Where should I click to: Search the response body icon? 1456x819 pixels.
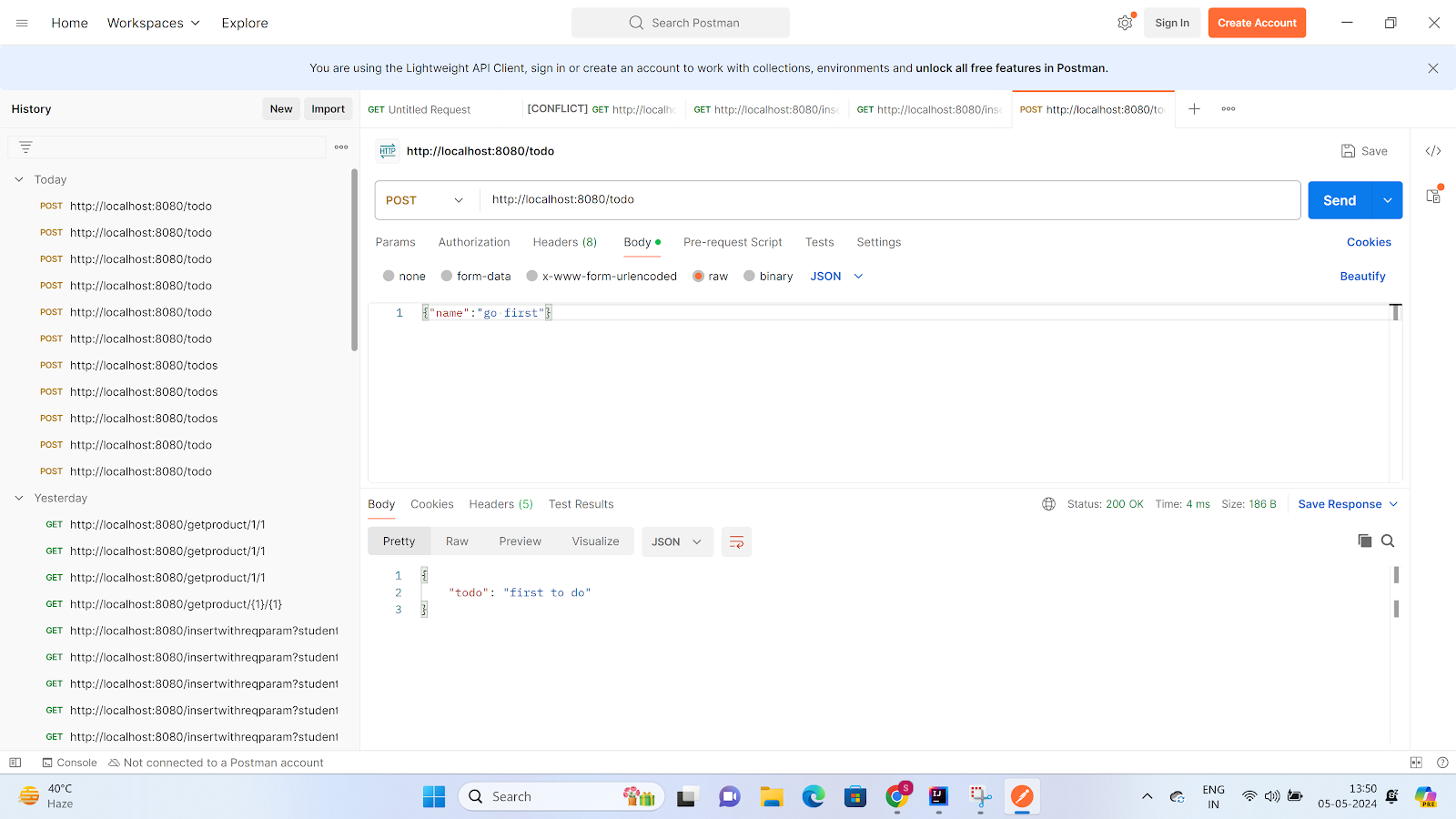1388,541
